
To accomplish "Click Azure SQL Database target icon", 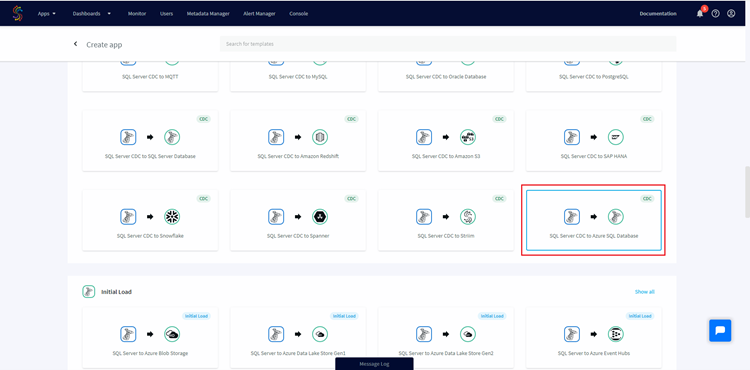I will pos(616,217).
